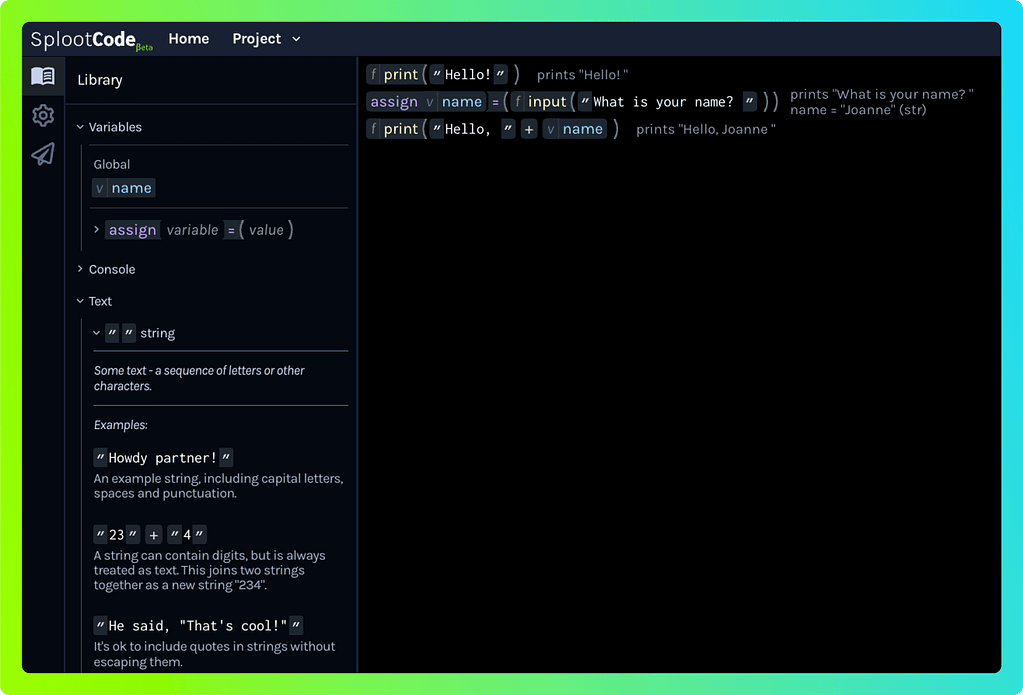Select the "Hello, " string in third line
Image resolution: width=1023 pixels, height=695 pixels.
[x=468, y=129]
